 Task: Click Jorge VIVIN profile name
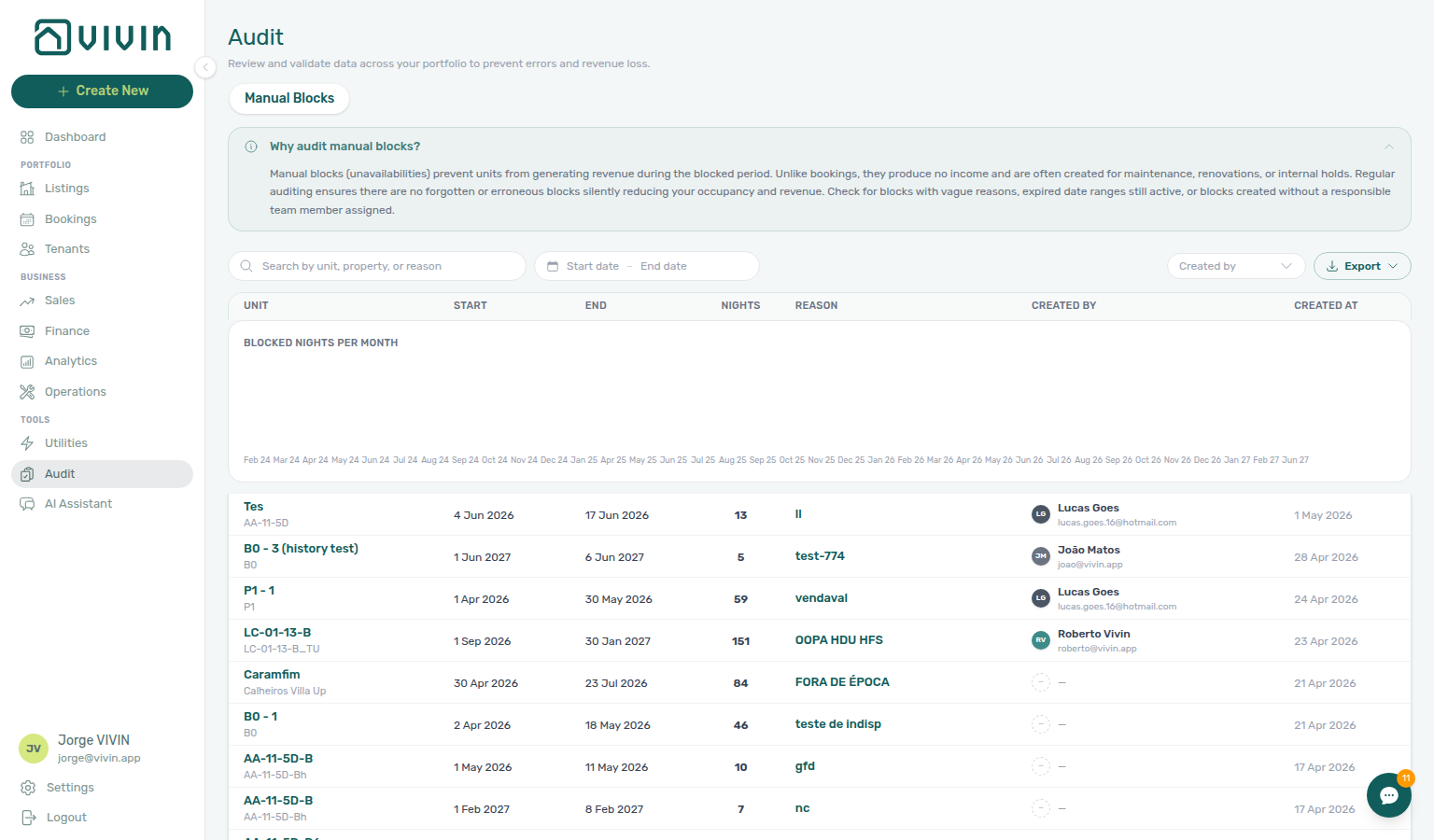pos(93,740)
